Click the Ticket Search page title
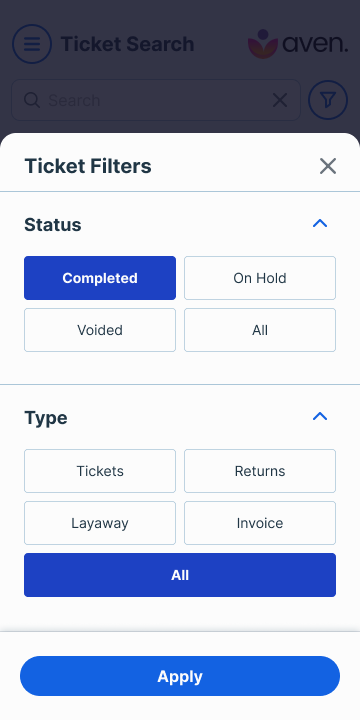360x720 pixels. point(127,44)
